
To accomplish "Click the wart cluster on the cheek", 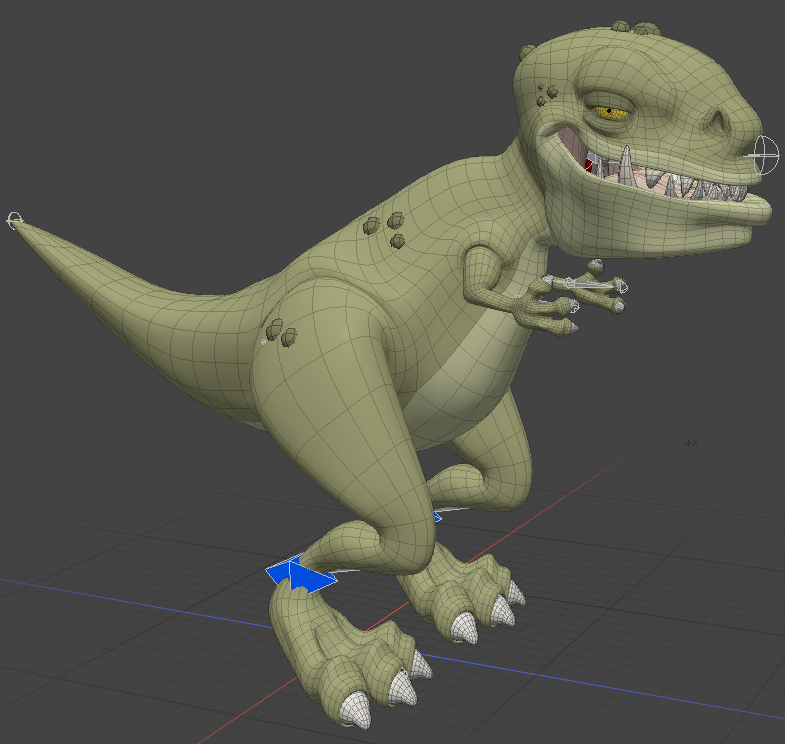I will (x=547, y=92).
